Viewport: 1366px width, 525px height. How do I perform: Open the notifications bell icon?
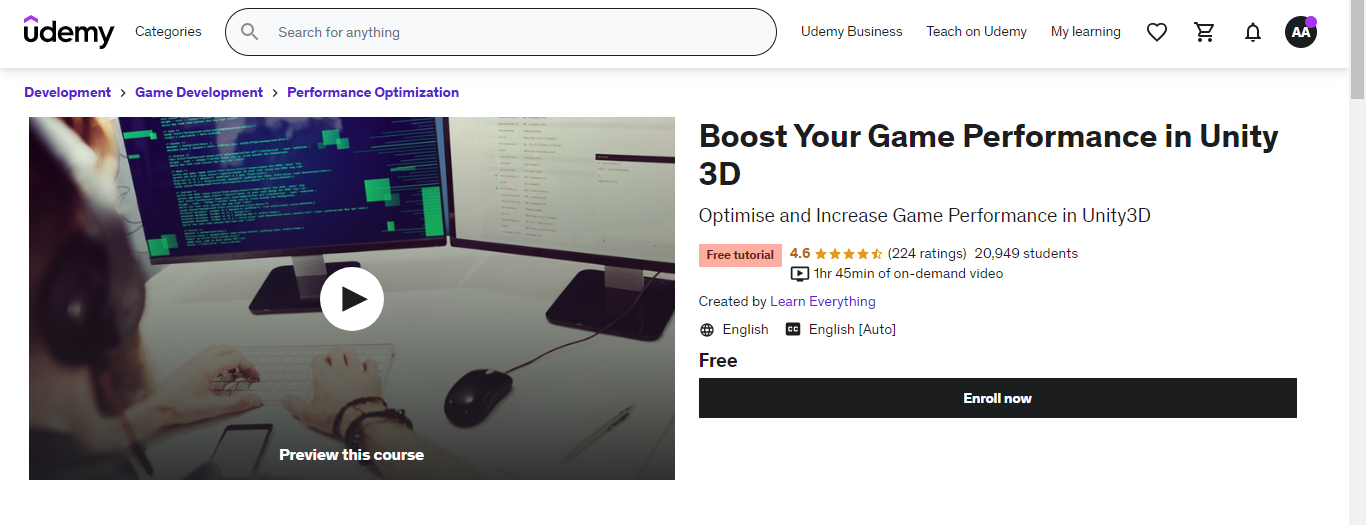click(x=1253, y=32)
